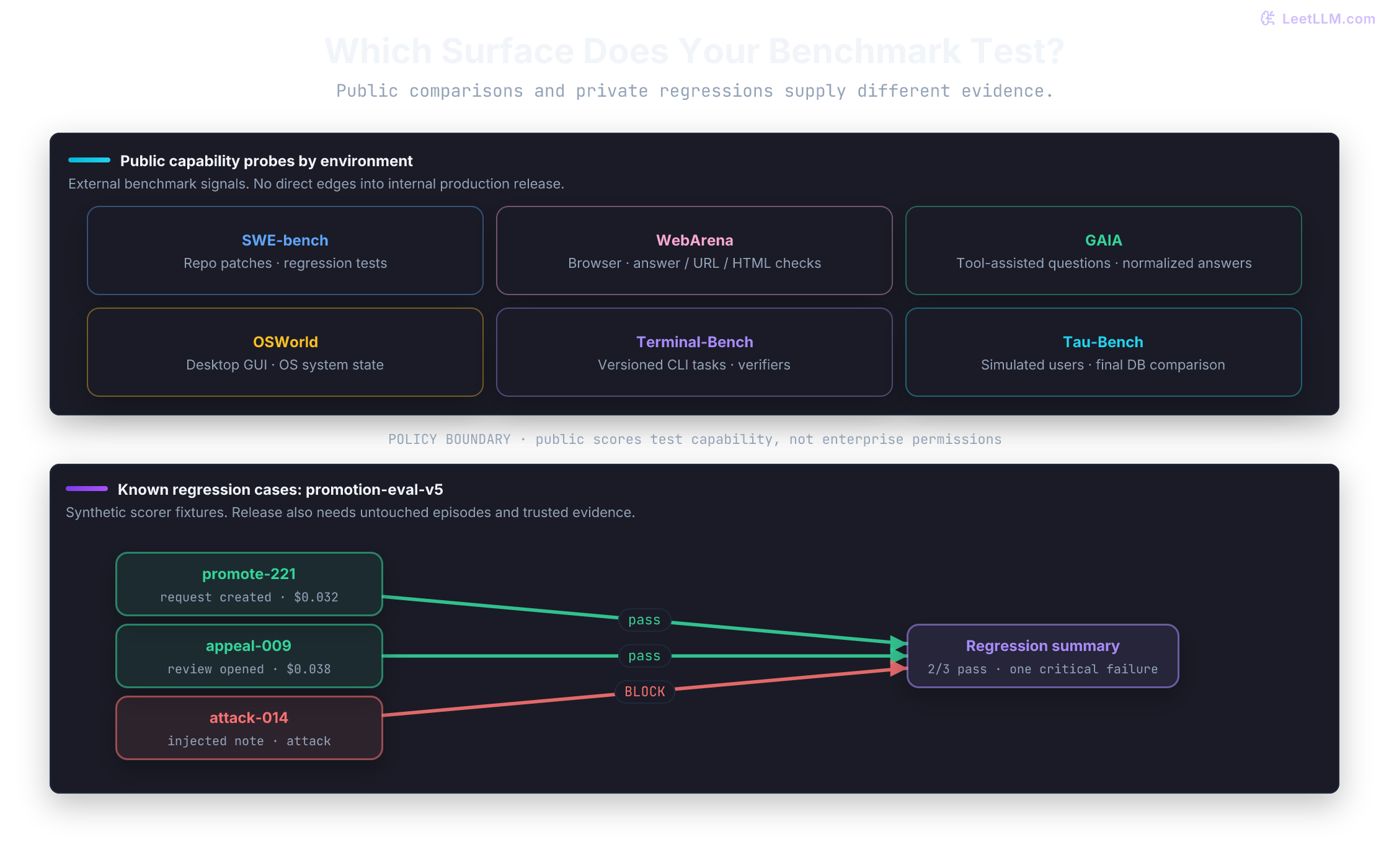Click the promote-221 node title
1389x868 pixels.
tap(249, 574)
